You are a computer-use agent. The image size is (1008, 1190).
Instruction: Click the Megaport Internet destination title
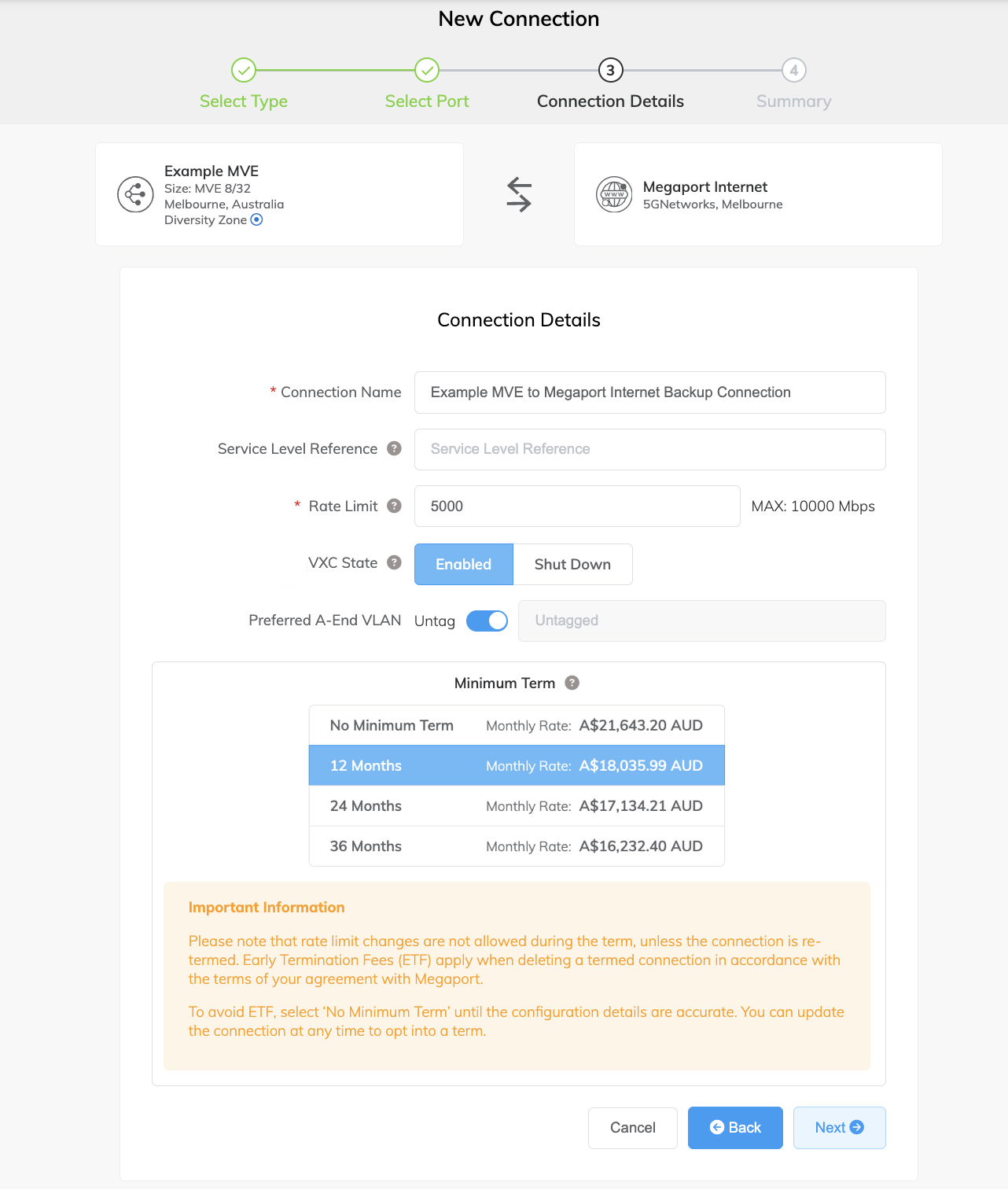[x=705, y=186]
